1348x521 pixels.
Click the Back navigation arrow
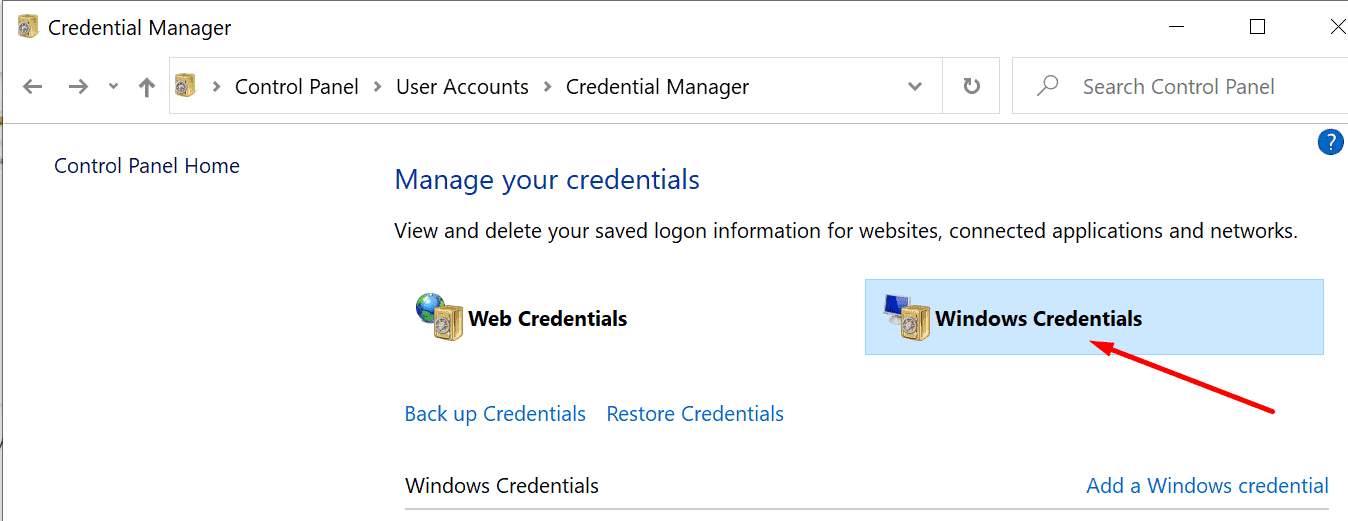click(x=33, y=87)
